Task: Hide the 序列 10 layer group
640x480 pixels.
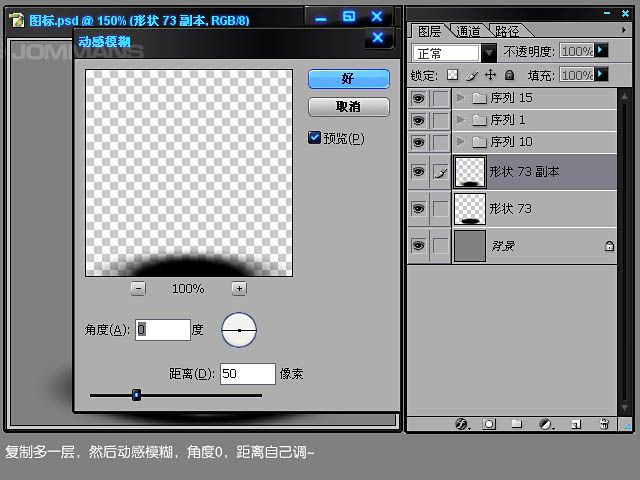Action: coord(418,142)
